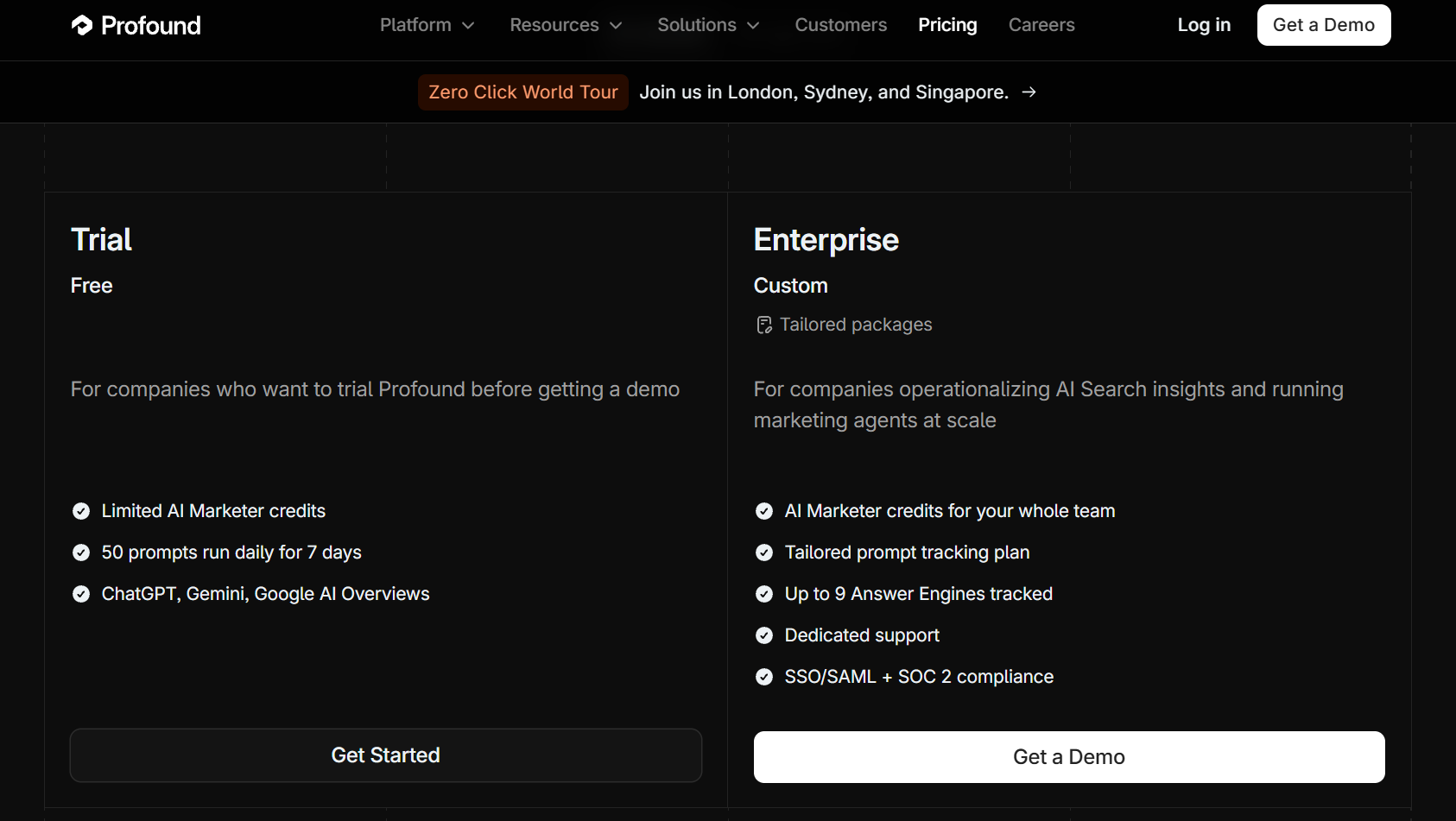Open the Customers page
This screenshot has width=1456, height=821.
841,25
